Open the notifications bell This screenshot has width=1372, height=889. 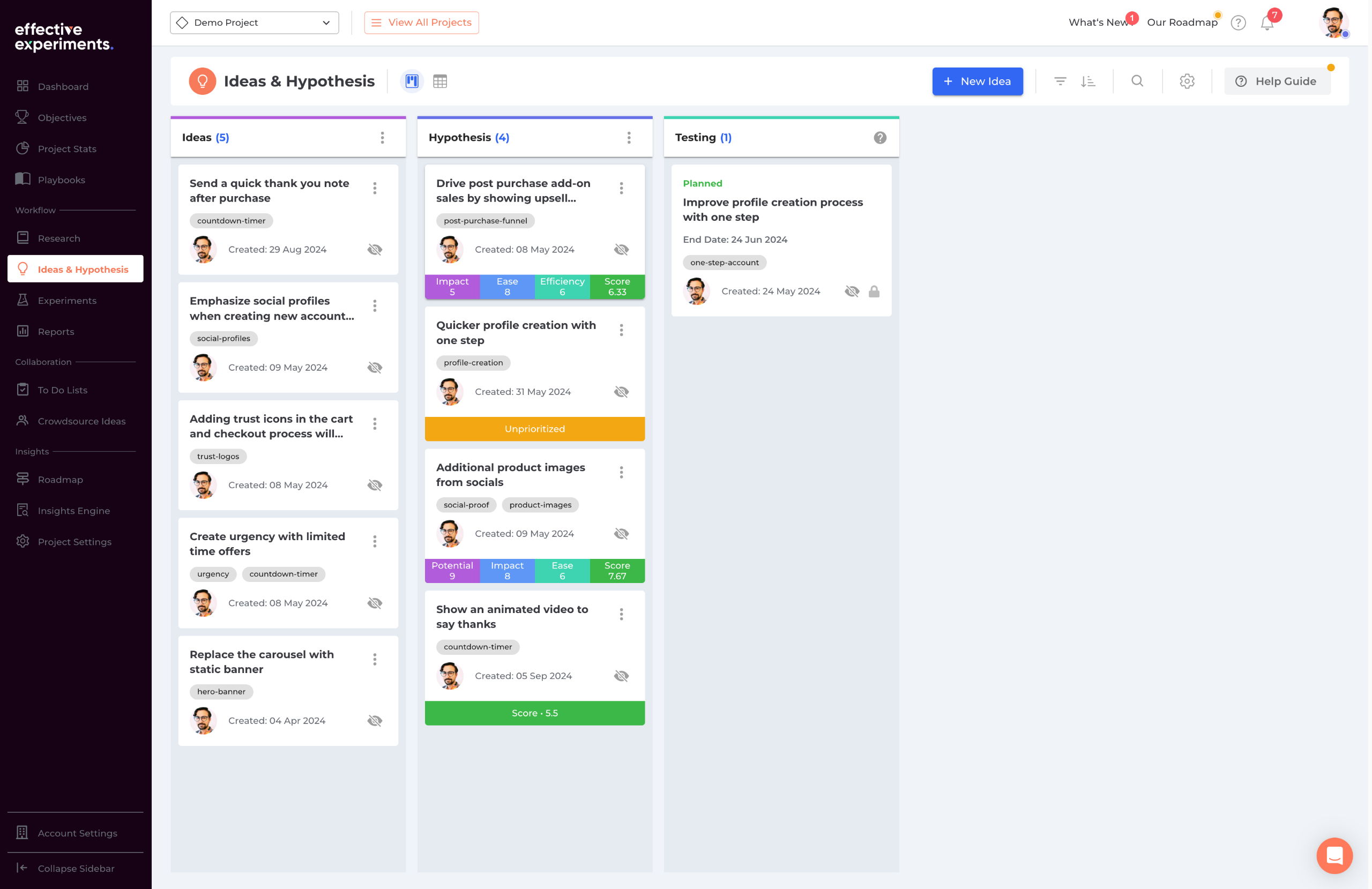[1266, 23]
